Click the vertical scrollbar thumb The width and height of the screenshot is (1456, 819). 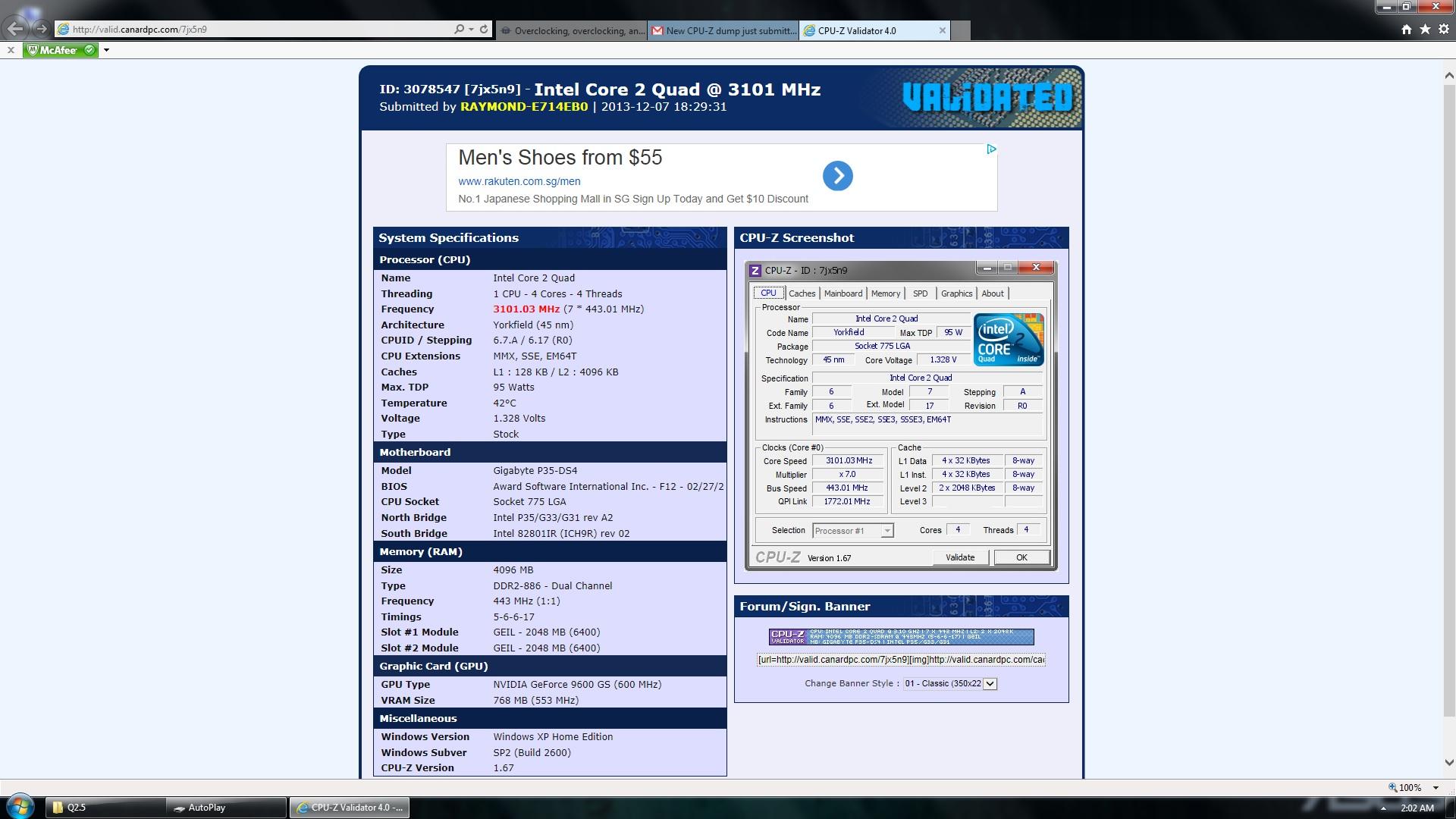1448,399
